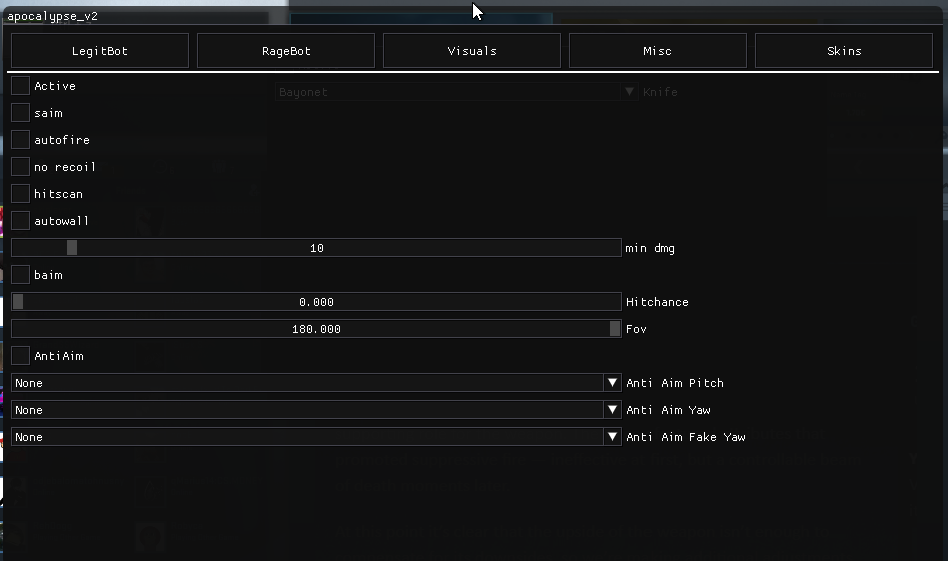Toggle the saim checkbox
Image resolution: width=948 pixels, height=561 pixels.
(21, 113)
